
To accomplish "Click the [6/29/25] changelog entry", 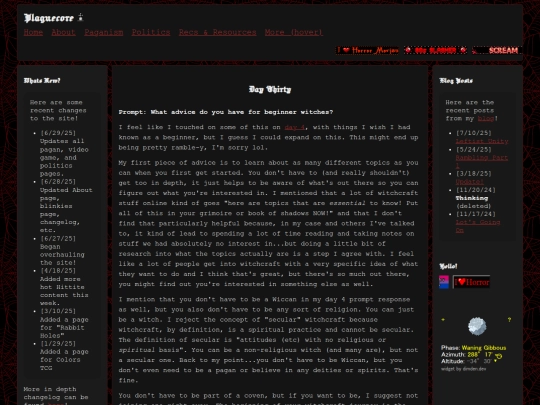I will pos(64,153).
